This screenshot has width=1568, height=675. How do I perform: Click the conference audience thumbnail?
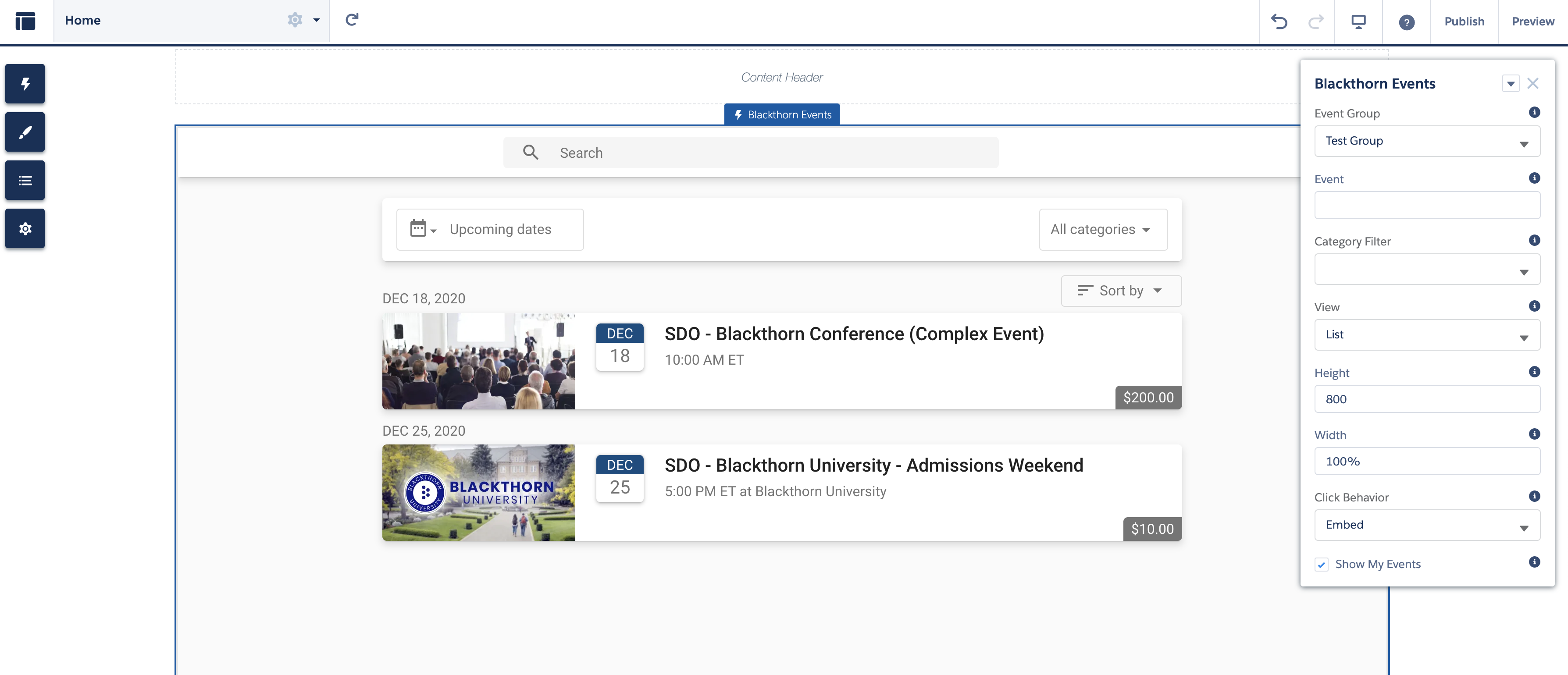(478, 361)
